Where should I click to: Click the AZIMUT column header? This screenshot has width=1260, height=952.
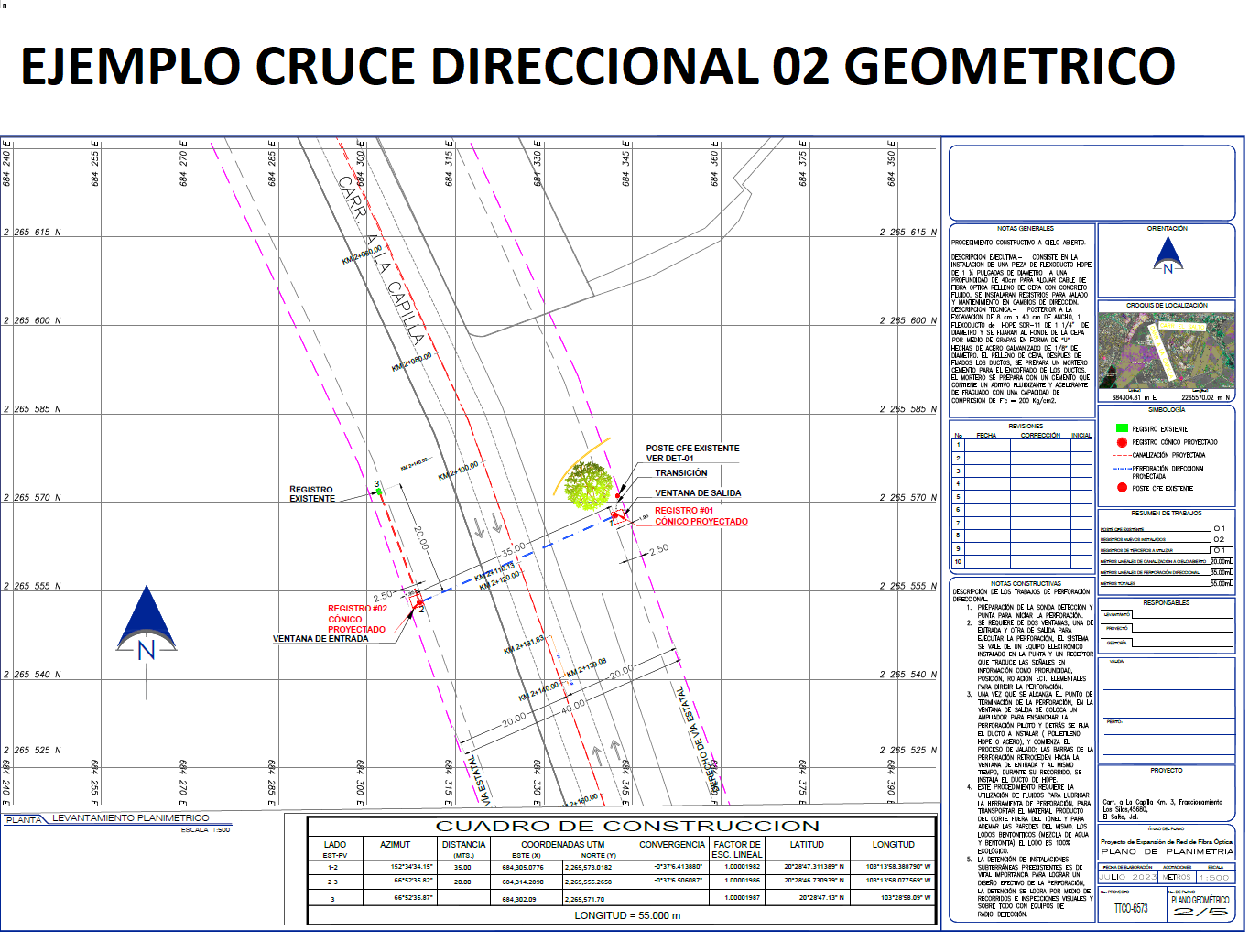coord(396,845)
